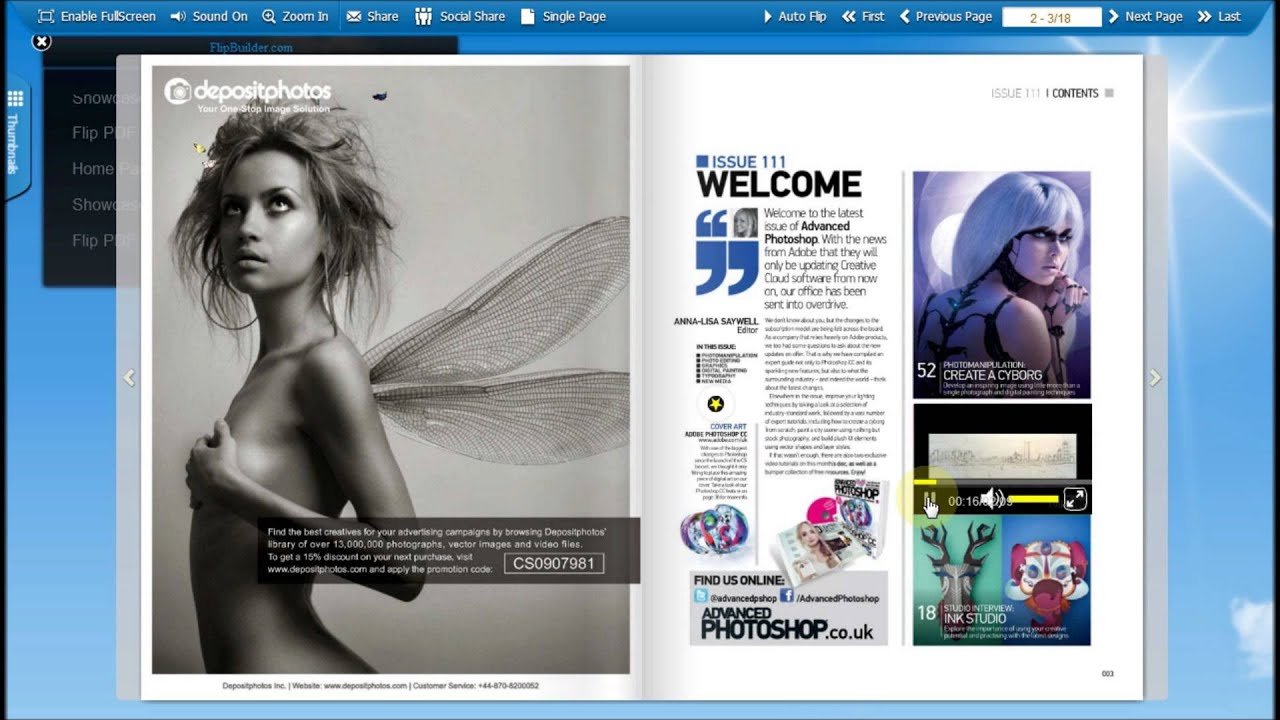
Task: Click the page number 18 on Ink Studio card
Action: pyautogui.click(x=926, y=612)
